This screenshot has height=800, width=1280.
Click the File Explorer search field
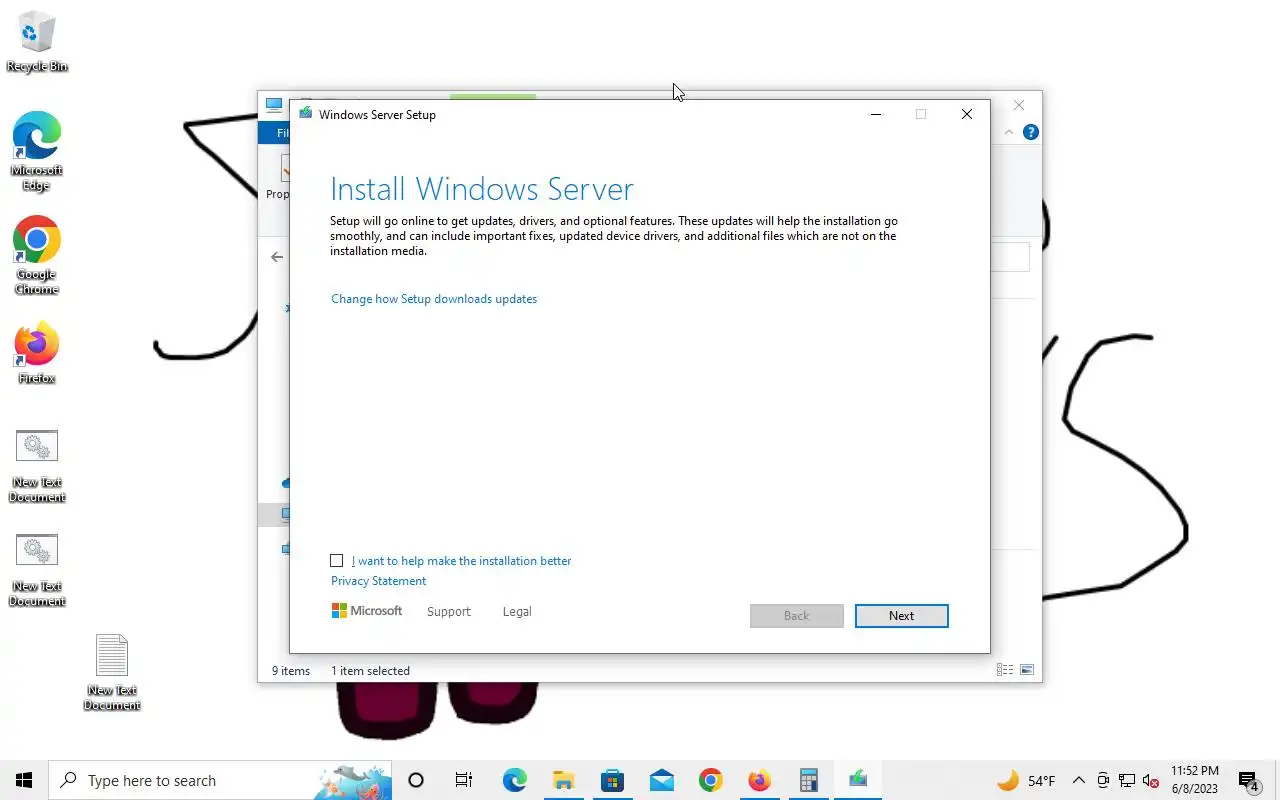point(1009,257)
